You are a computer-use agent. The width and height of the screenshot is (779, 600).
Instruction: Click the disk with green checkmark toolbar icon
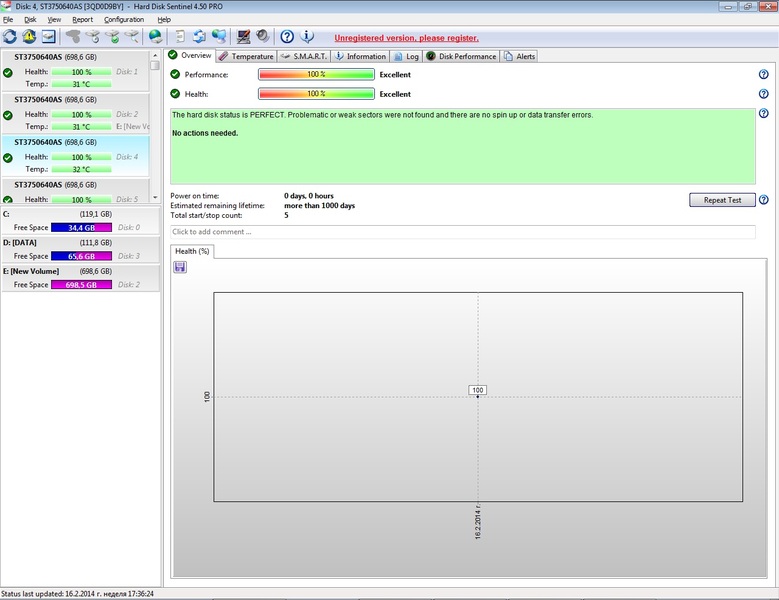click(x=113, y=36)
